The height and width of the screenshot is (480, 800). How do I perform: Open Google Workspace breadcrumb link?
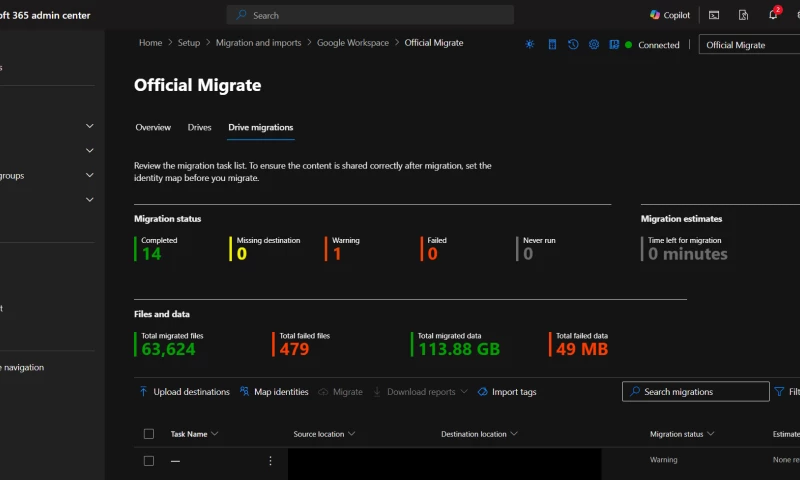353,43
